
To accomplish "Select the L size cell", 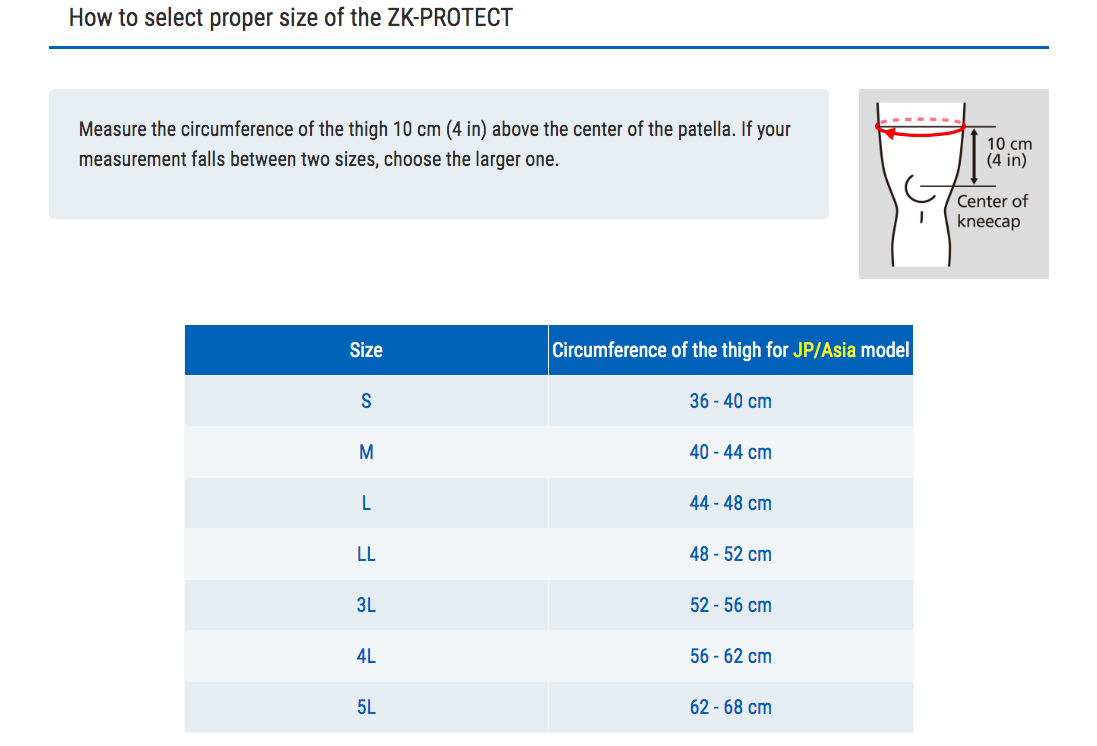I will tap(366, 503).
